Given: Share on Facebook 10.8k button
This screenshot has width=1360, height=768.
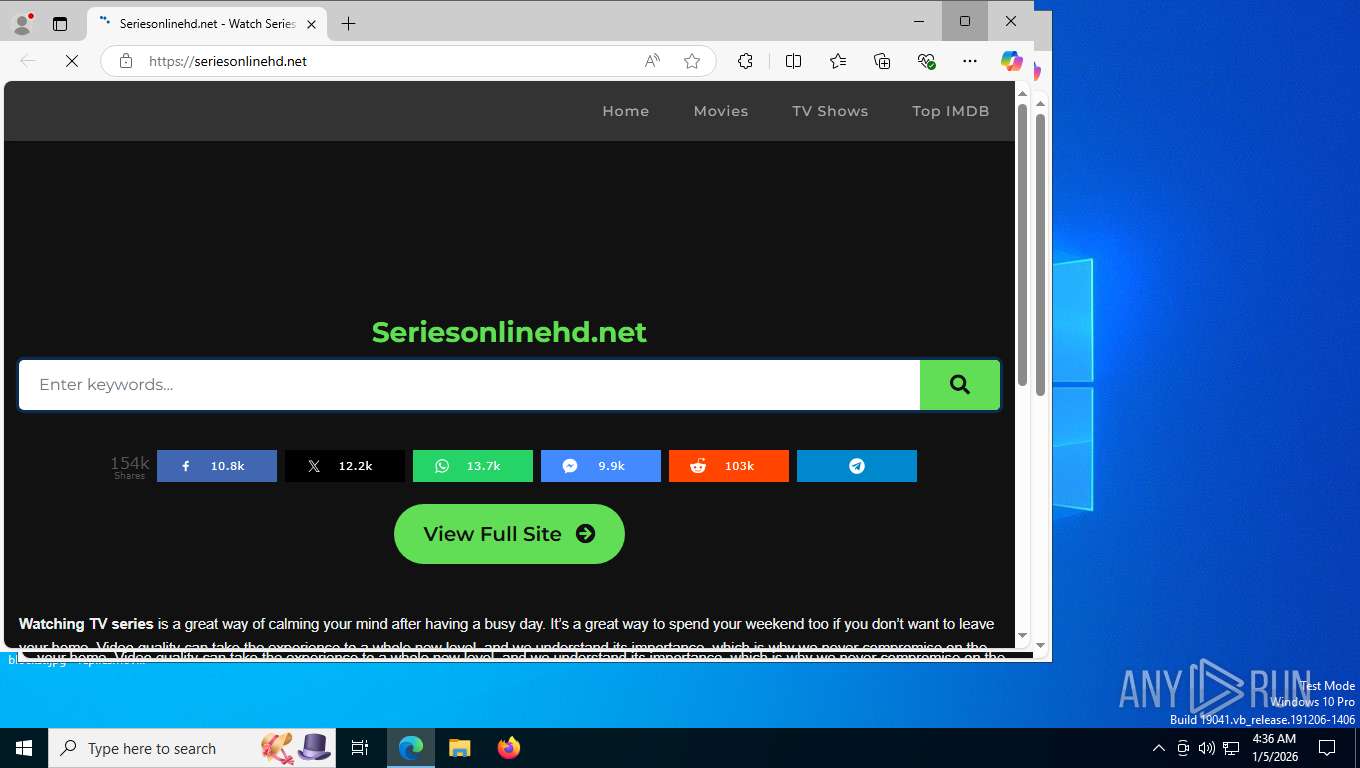Looking at the screenshot, I should pos(217,466).
